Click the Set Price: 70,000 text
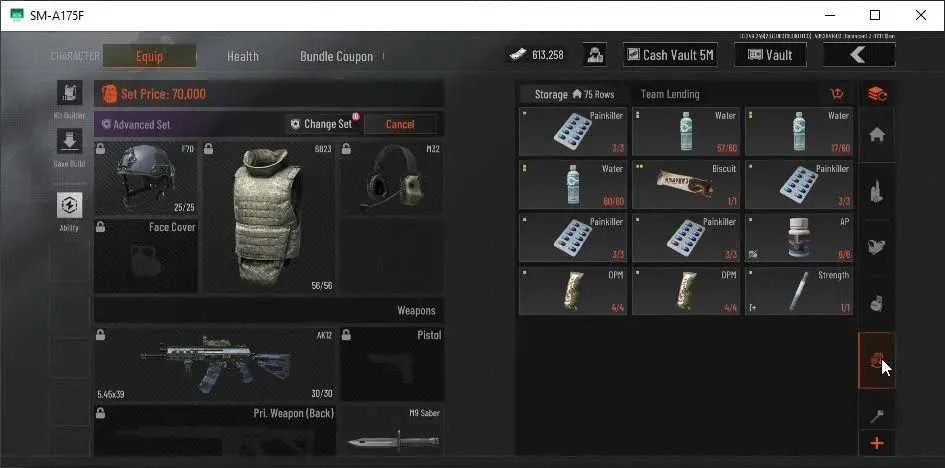This screenshot has width=945, height=468. [x=163, y=94]
